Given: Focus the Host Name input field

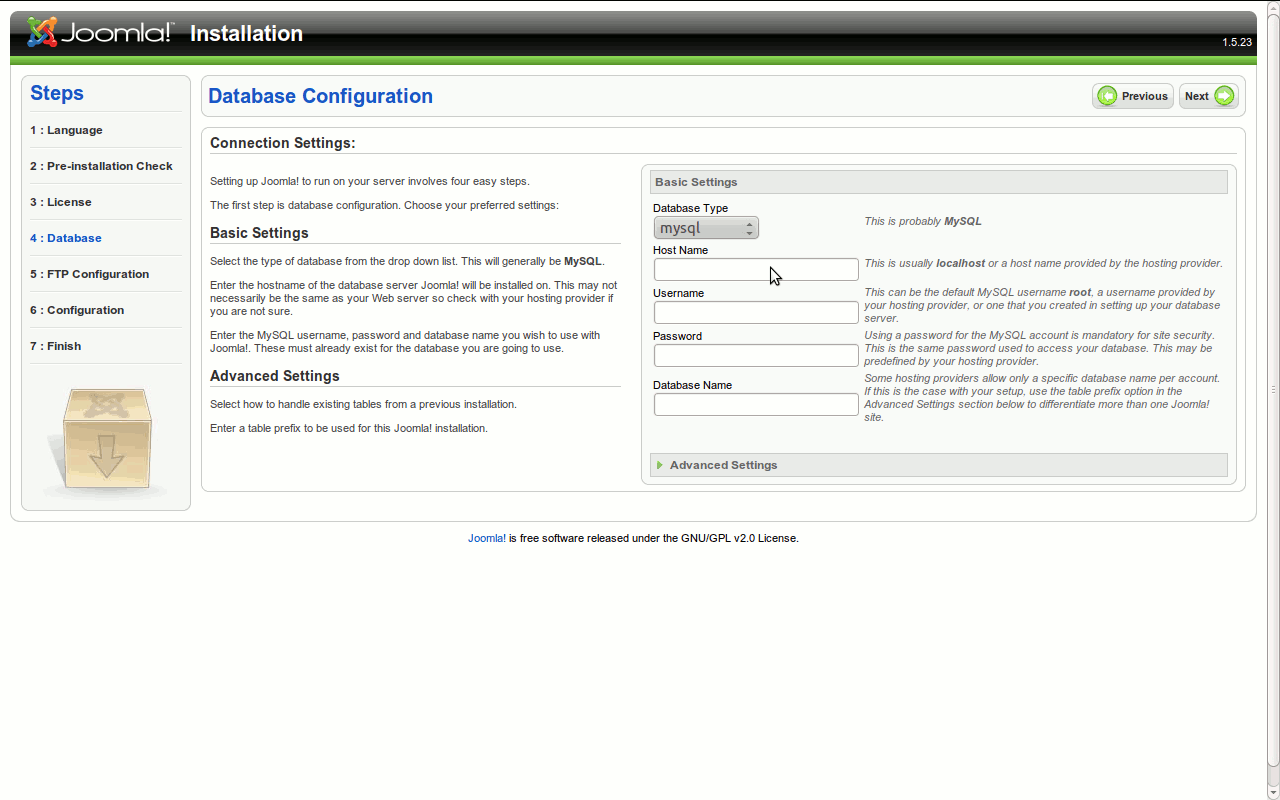Looking at the screenshot, I should tap(756, 270).
